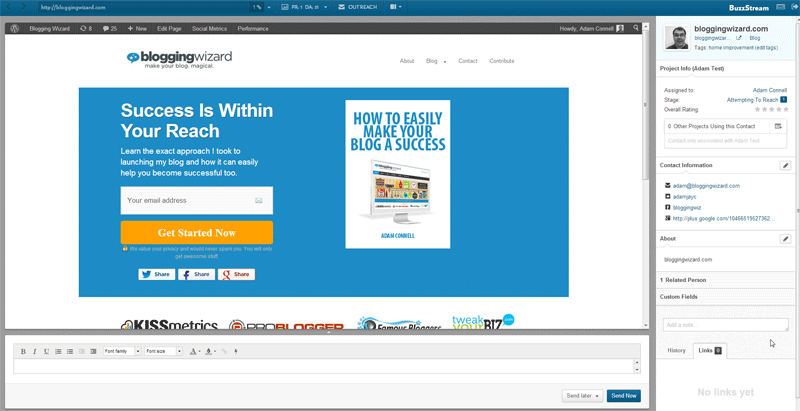Open the Send later dropdown
Image resolution: width=800 pixels, height=411 pixels.
pos(583,396)
